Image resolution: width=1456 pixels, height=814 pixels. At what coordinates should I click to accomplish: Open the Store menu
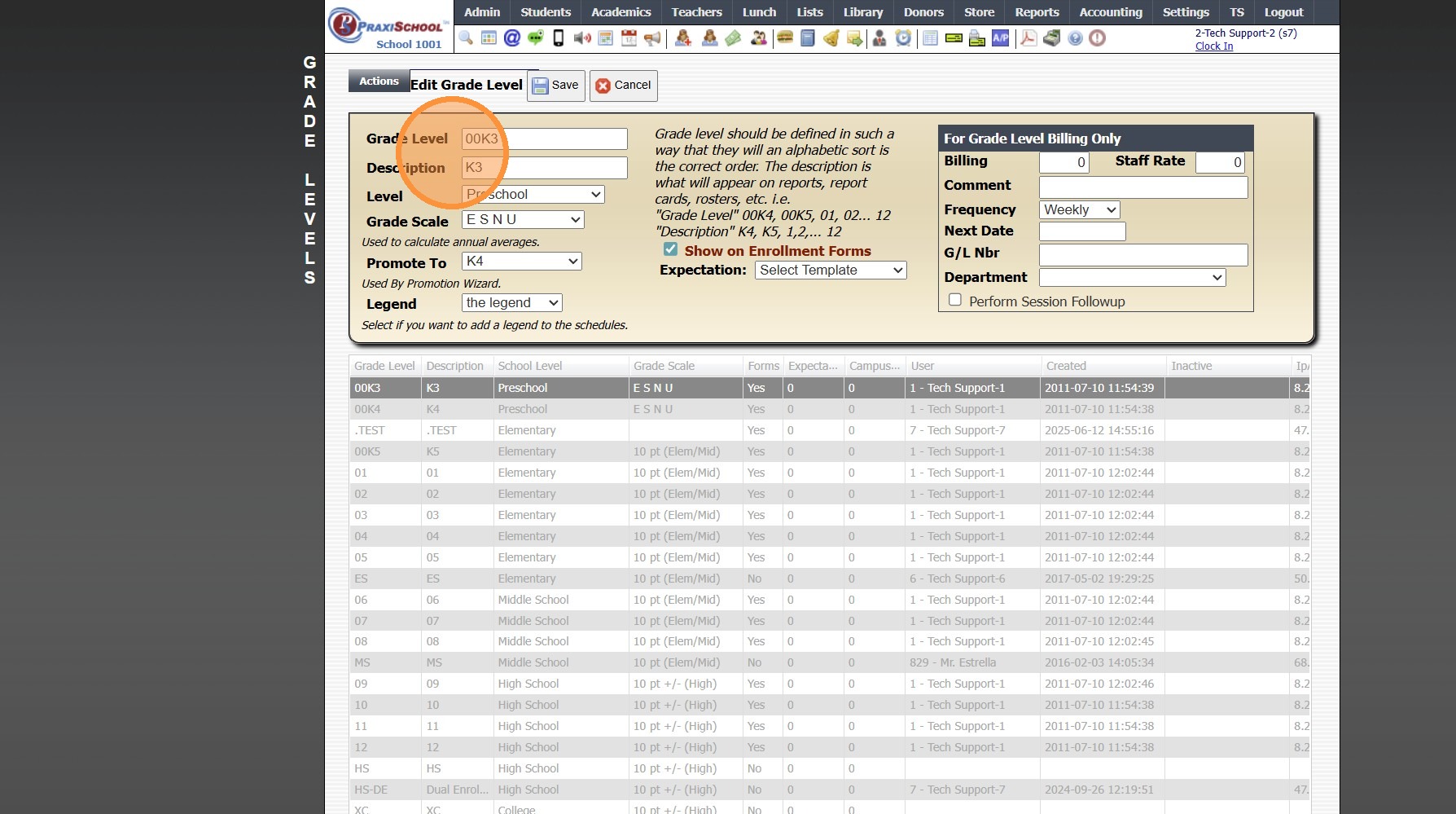pyautogui.click(x=979, y=12)
